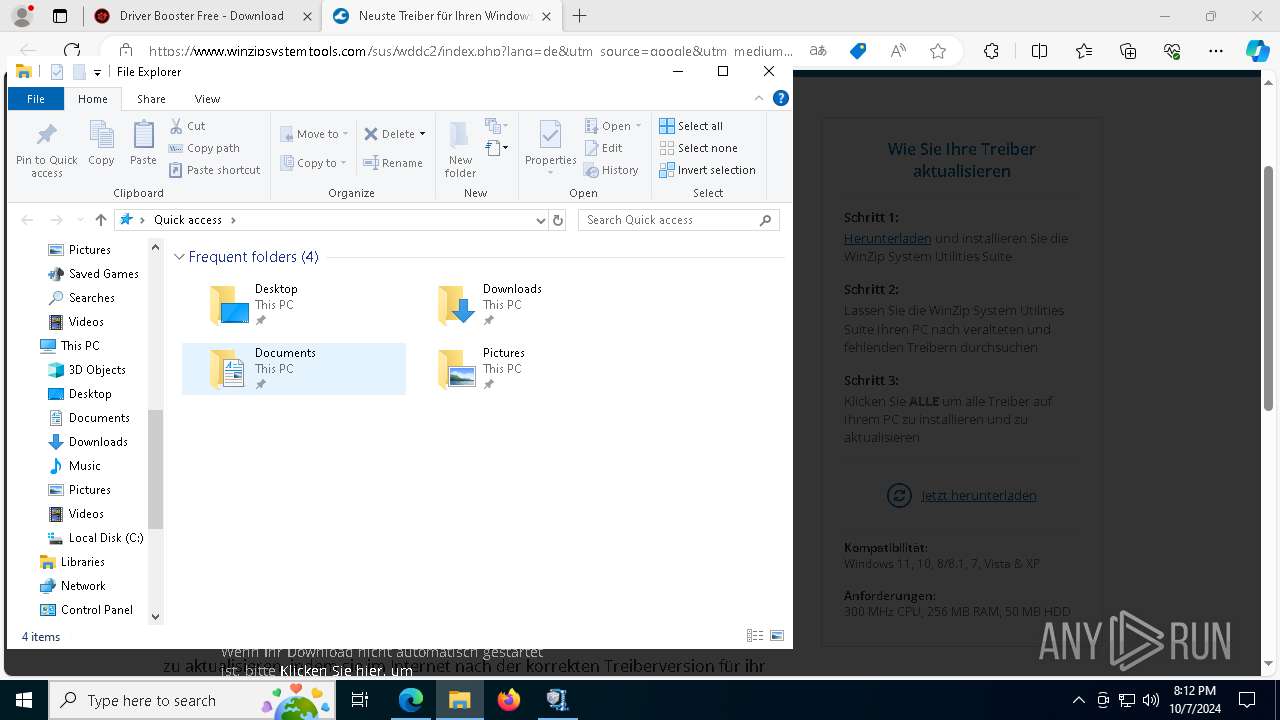1280x720 pixels.
Task: Select 3D Objects in navigation pane
Action: [x=87, y=370]
